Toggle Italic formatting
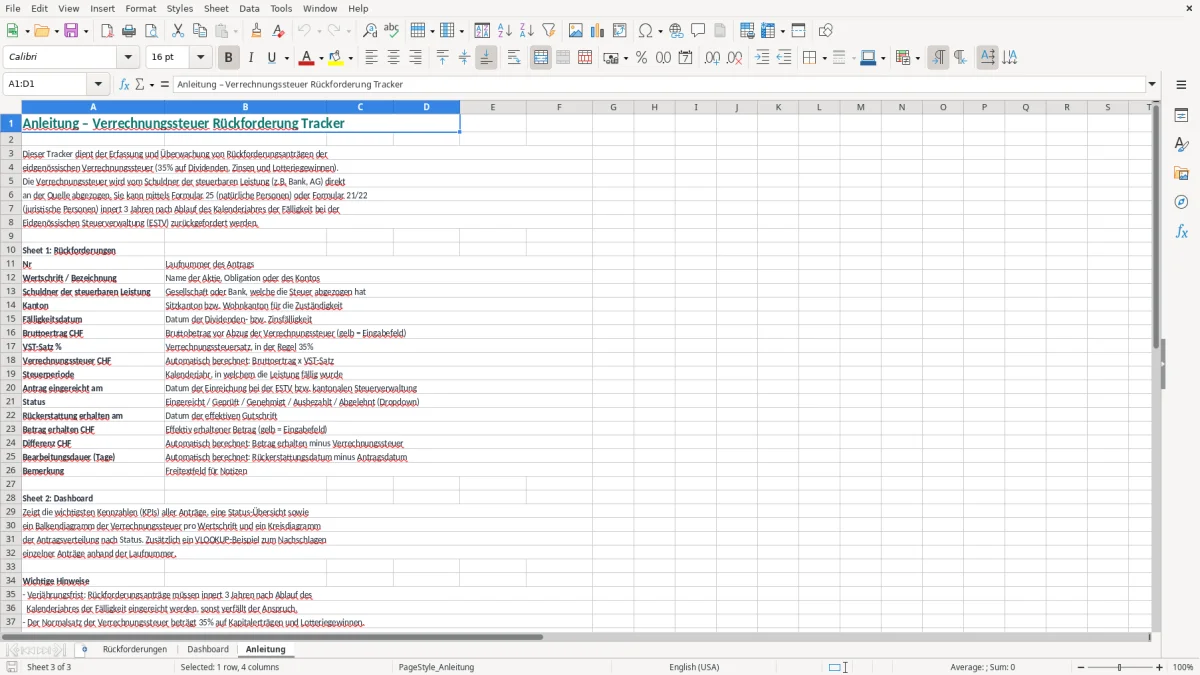This screenshot has height=675, width=1200. [x=251, y=58]
